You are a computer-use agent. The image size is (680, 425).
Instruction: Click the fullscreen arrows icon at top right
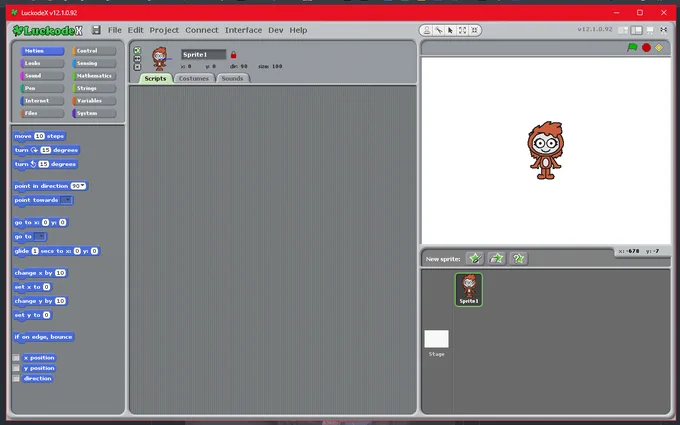point(664,30)
